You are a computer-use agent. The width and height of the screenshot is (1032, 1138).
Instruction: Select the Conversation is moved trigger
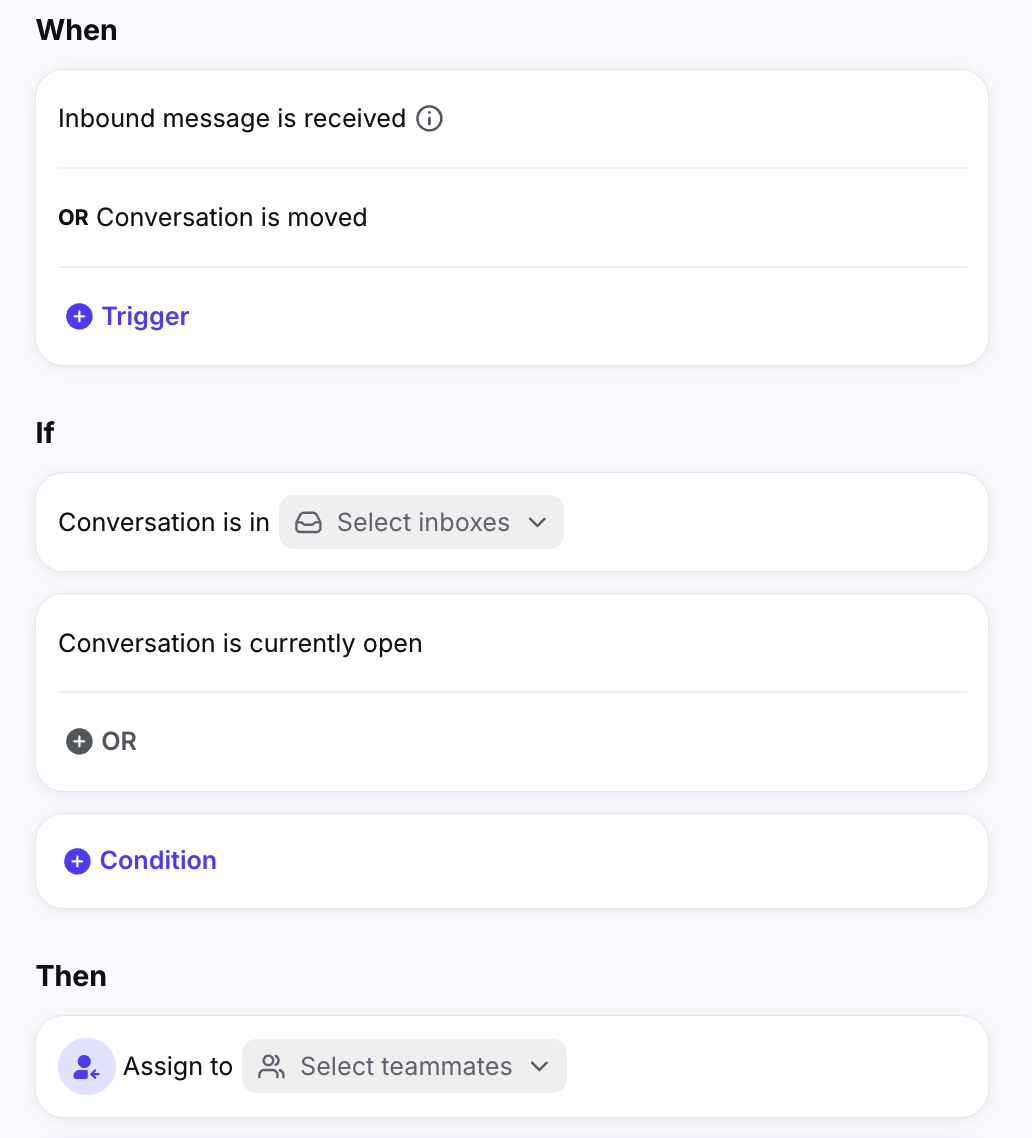point(231,218)
